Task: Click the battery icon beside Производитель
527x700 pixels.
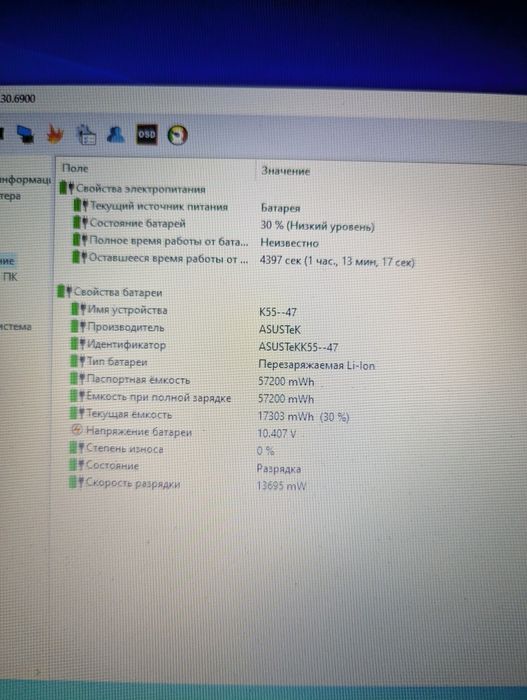Action: (x=78, y=326)
